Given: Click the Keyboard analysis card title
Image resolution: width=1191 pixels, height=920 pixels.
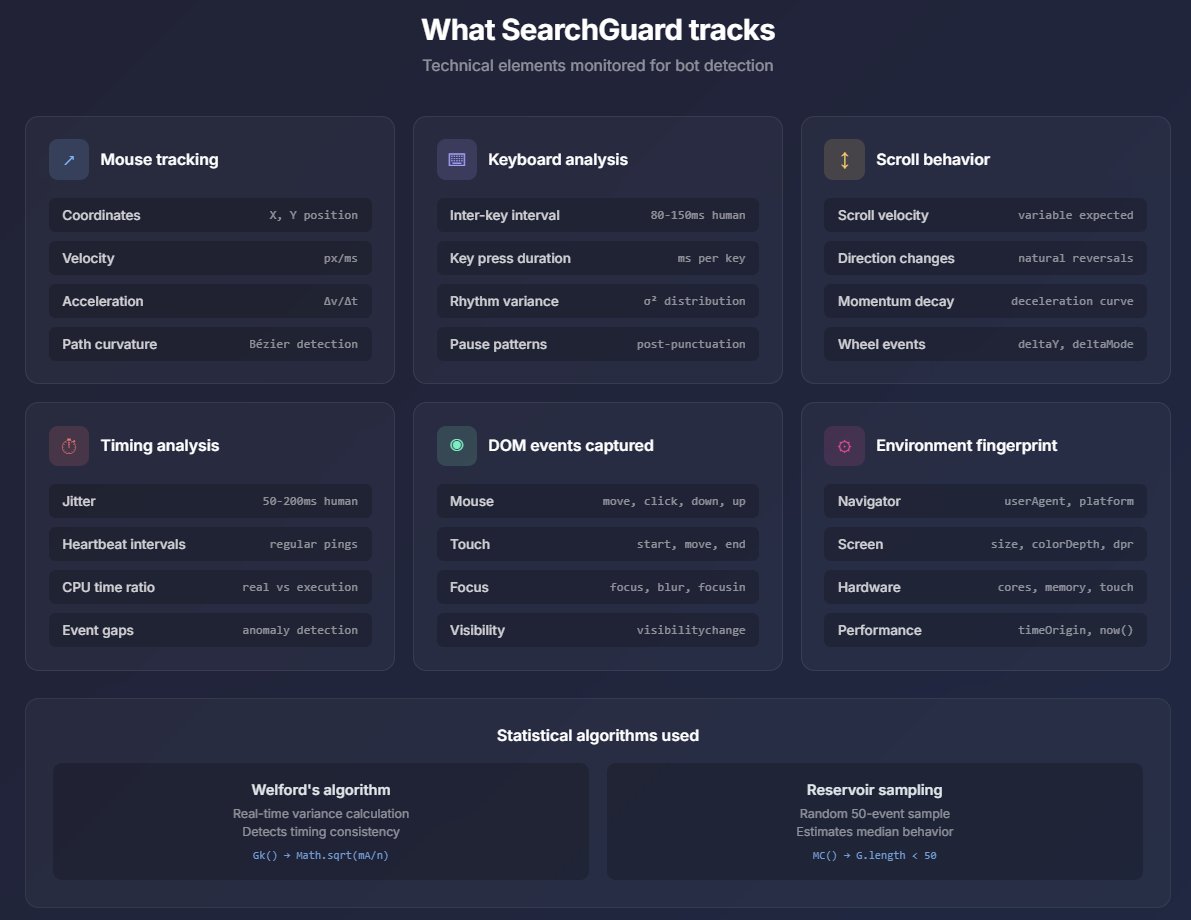Looking at the screenshot, I should [x=558, y=160].
